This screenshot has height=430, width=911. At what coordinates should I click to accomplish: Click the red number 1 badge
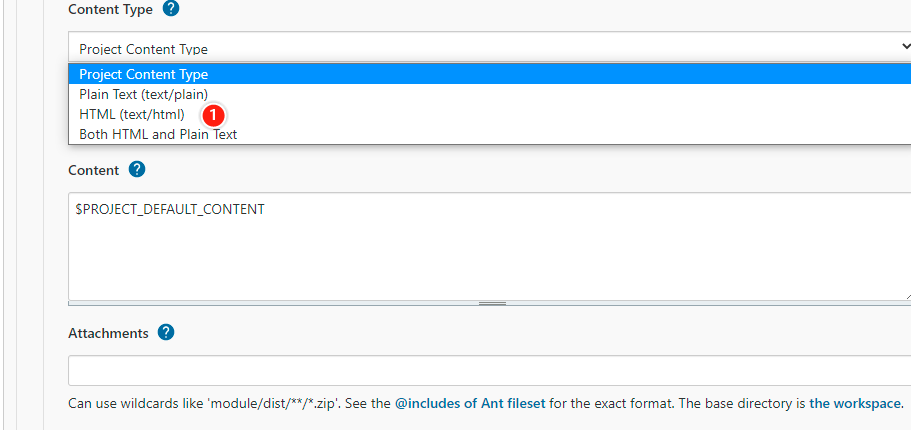[214, 115]
